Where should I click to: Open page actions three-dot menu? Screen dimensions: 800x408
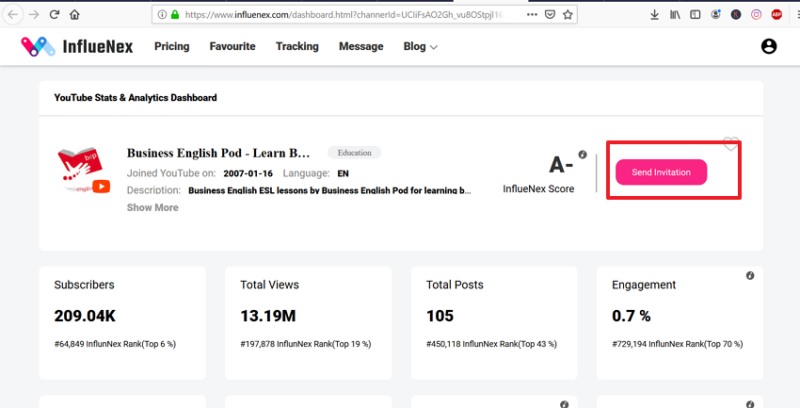pyautogui.click(x=532, y=15)
